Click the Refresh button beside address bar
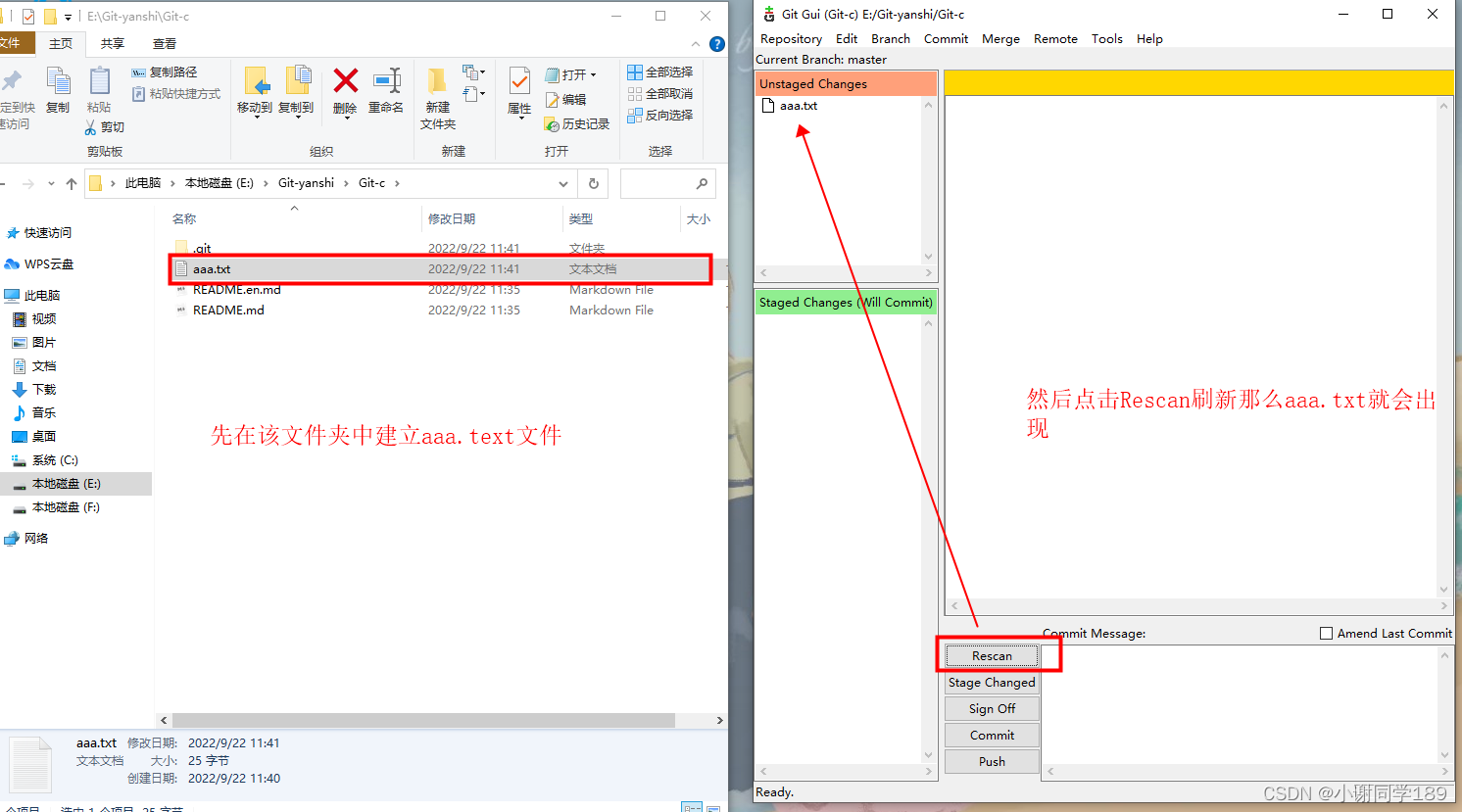 (593, 184)
